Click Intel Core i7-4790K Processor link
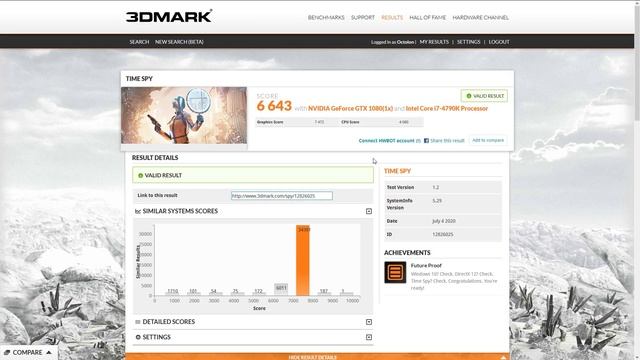Screen dimensions: 640x360 point(447,108)
